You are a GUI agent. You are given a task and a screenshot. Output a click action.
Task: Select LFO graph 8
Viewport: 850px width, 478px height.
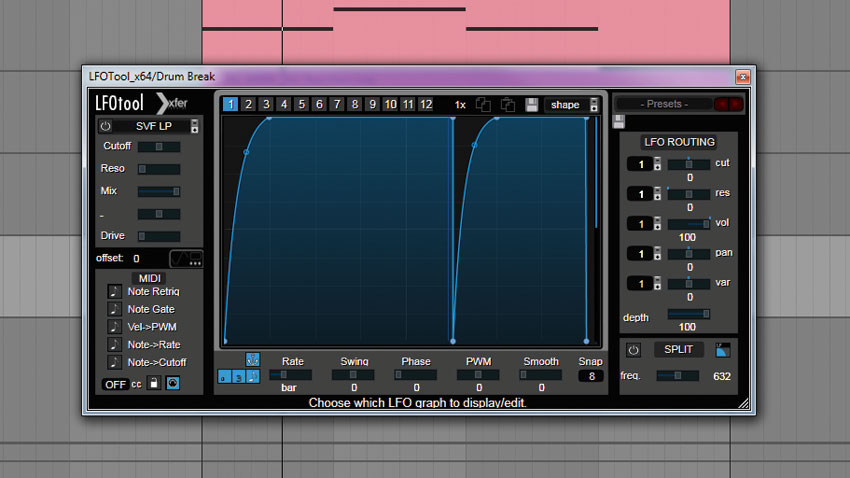point(355,104)
